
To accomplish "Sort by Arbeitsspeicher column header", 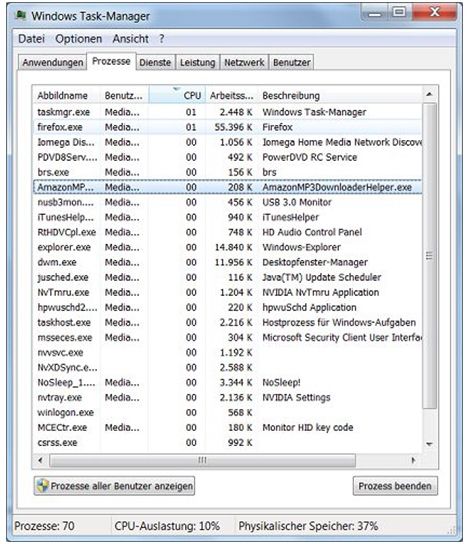I will click(x=232, y=95).
